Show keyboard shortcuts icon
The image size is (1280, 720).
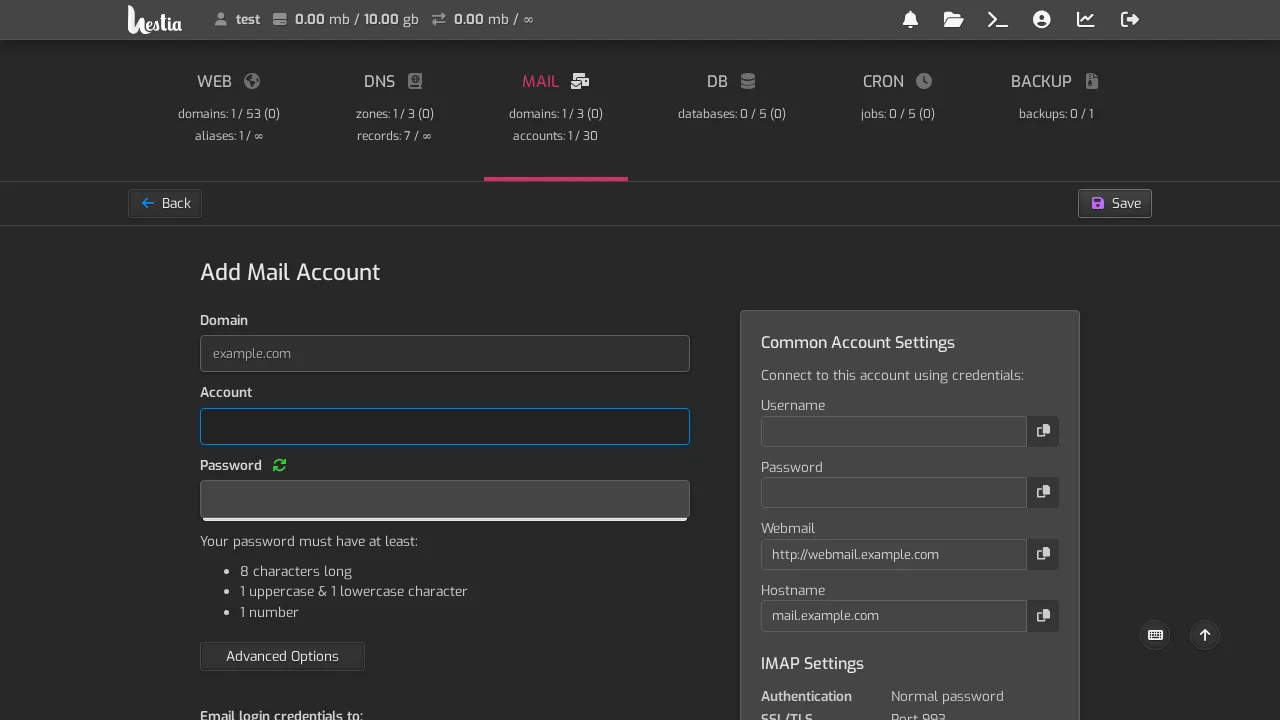coord(1155,635)
